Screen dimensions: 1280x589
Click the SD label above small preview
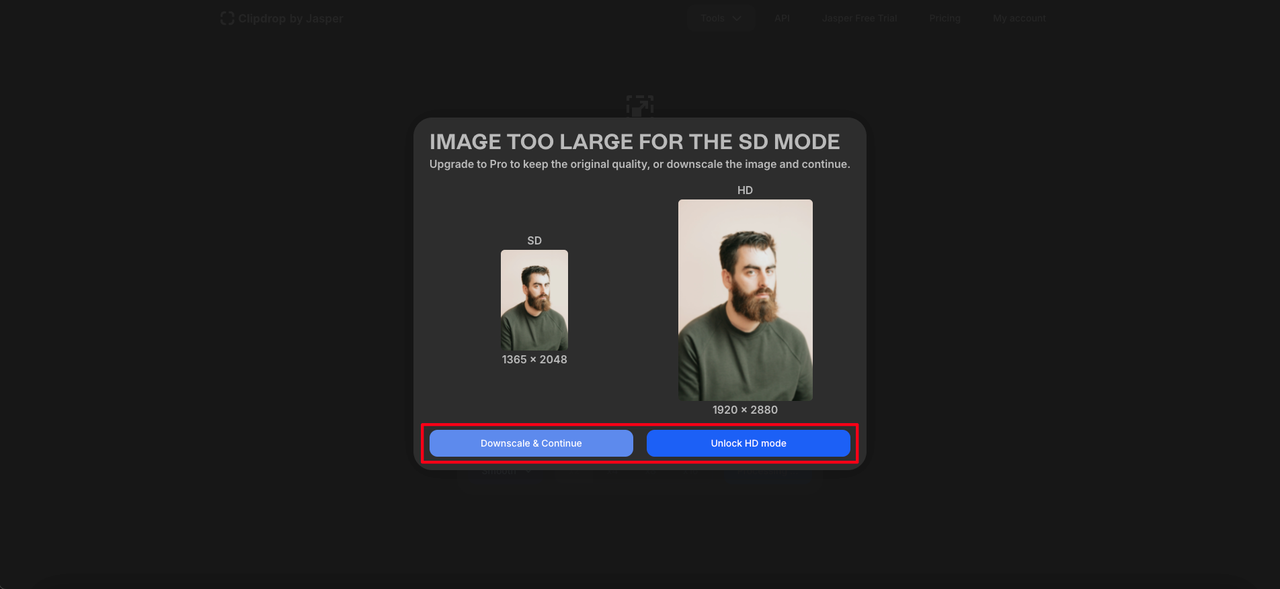pos(534,241)
